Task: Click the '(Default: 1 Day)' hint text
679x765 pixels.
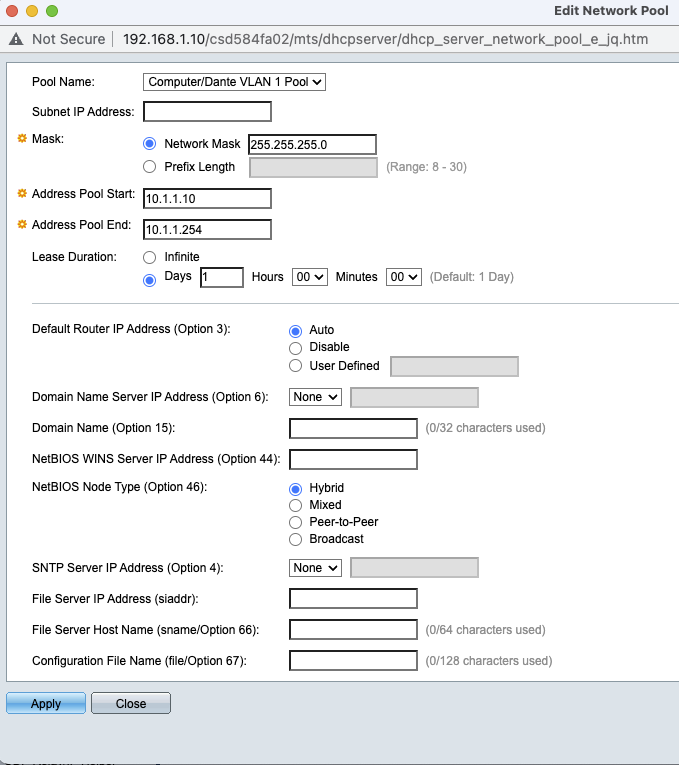Action: point(472,277)
